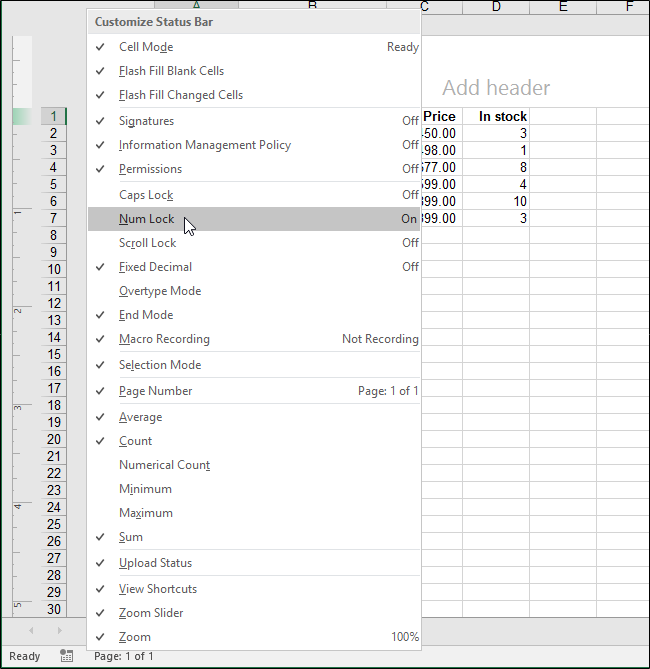The width and height of the screenshot is (650, 669).
Task: Disable the Average calculation option
Action: tap(140, 417)
